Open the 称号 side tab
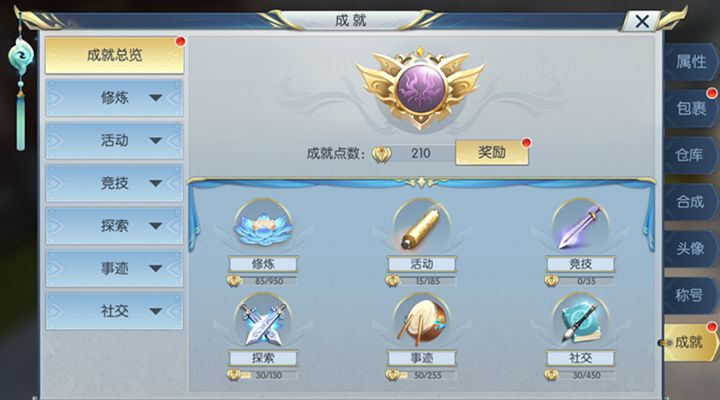720x400 pixels. [x=690, y=295]
